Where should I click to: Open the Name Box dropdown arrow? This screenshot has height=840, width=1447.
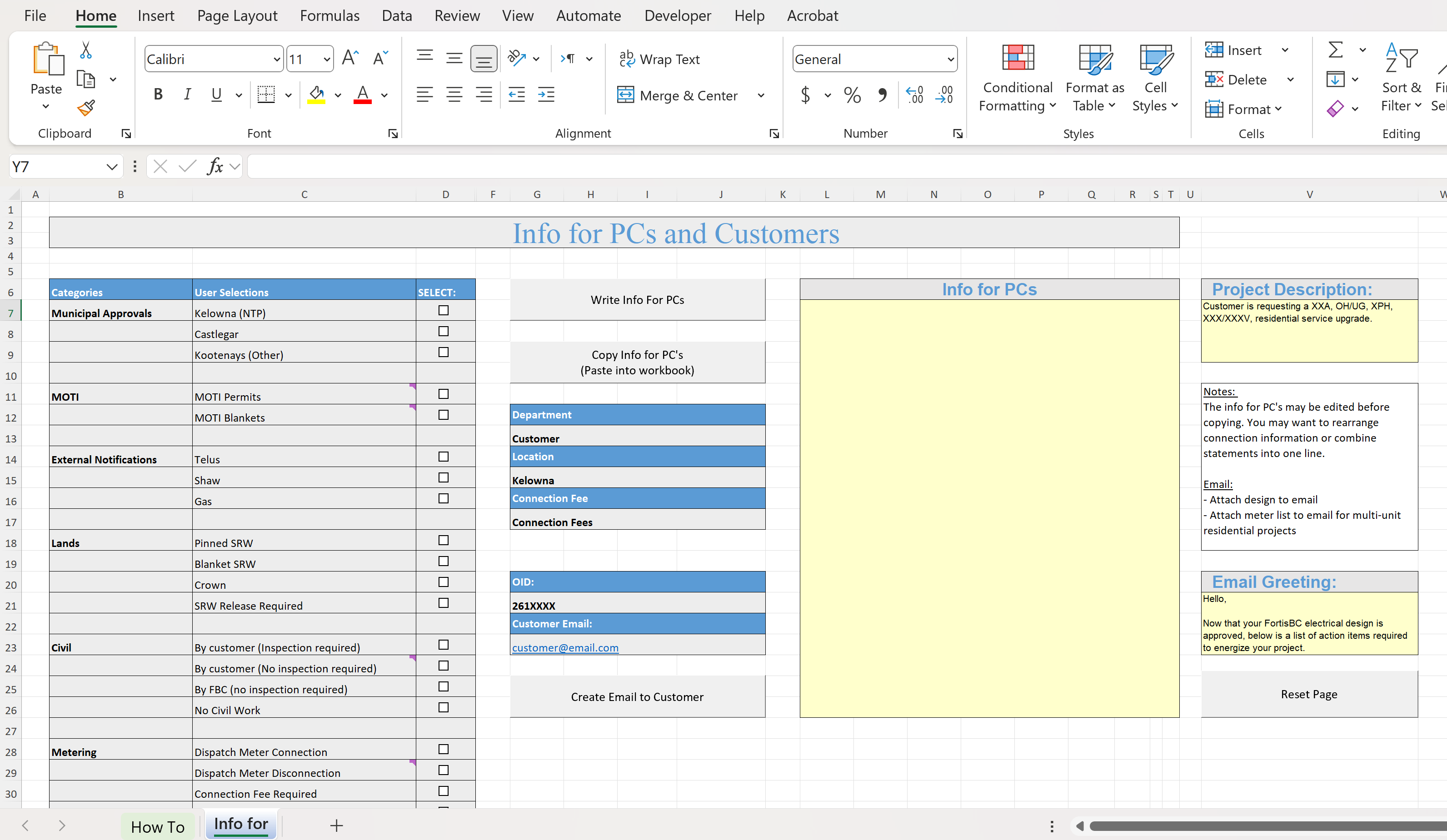tap(111, 167)
